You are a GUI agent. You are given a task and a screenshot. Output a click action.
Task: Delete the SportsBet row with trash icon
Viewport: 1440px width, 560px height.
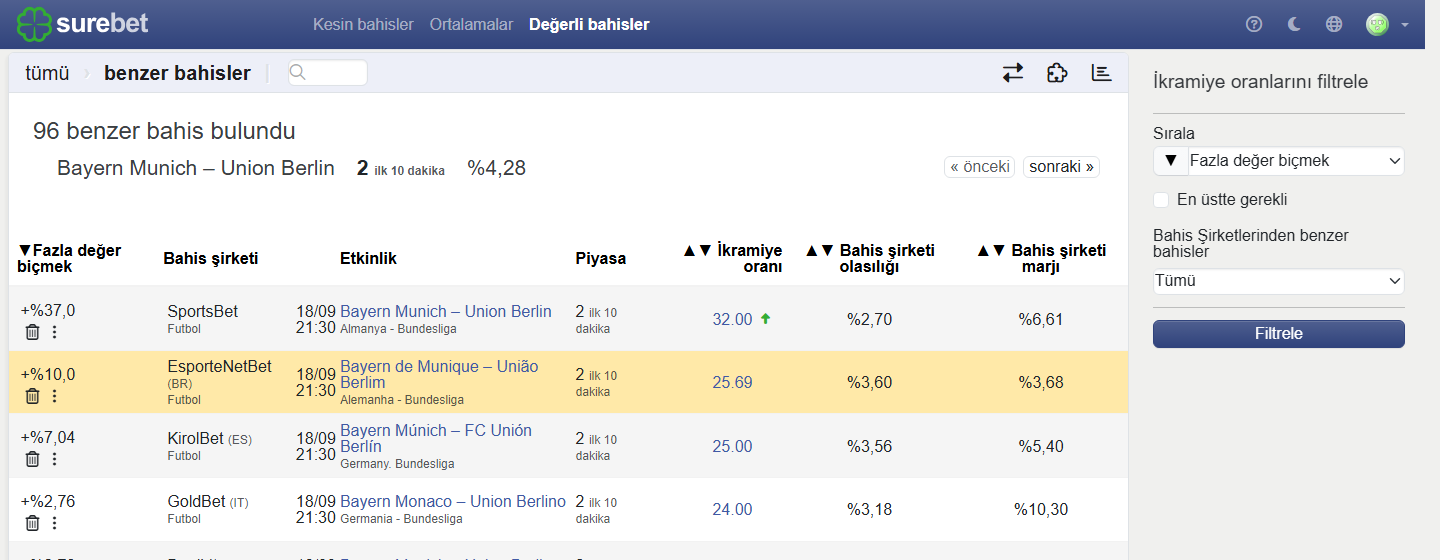[x=32, y=332]
